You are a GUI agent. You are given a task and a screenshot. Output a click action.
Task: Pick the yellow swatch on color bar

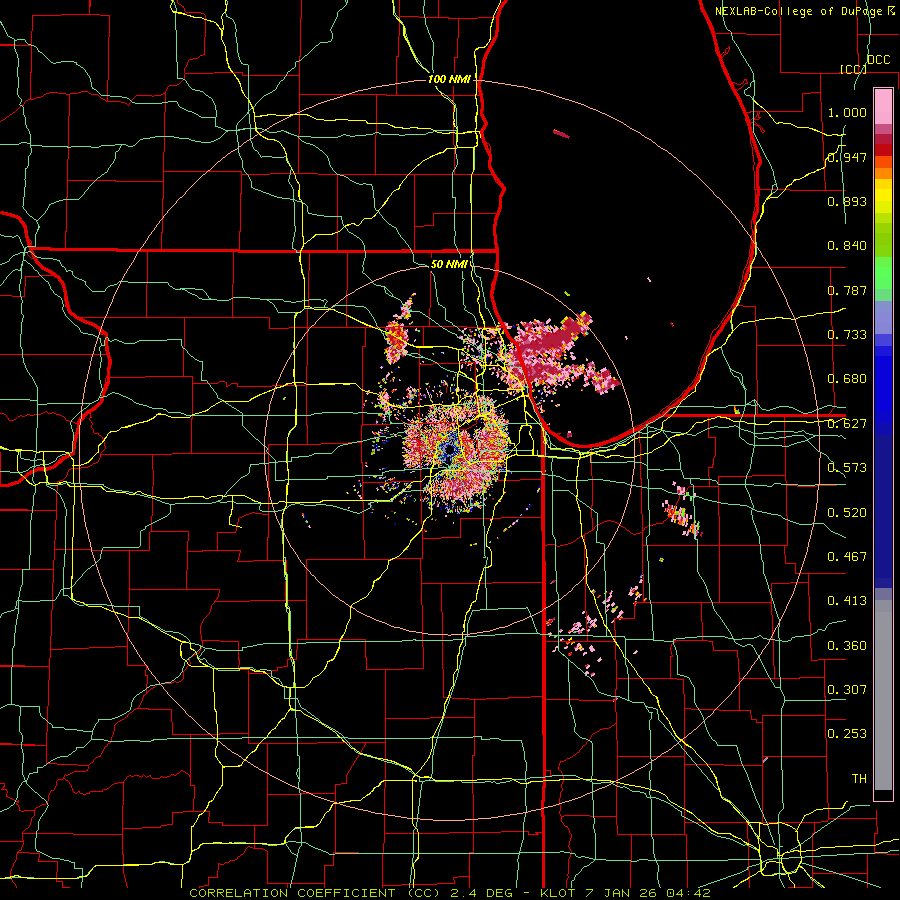click(883, 197)
